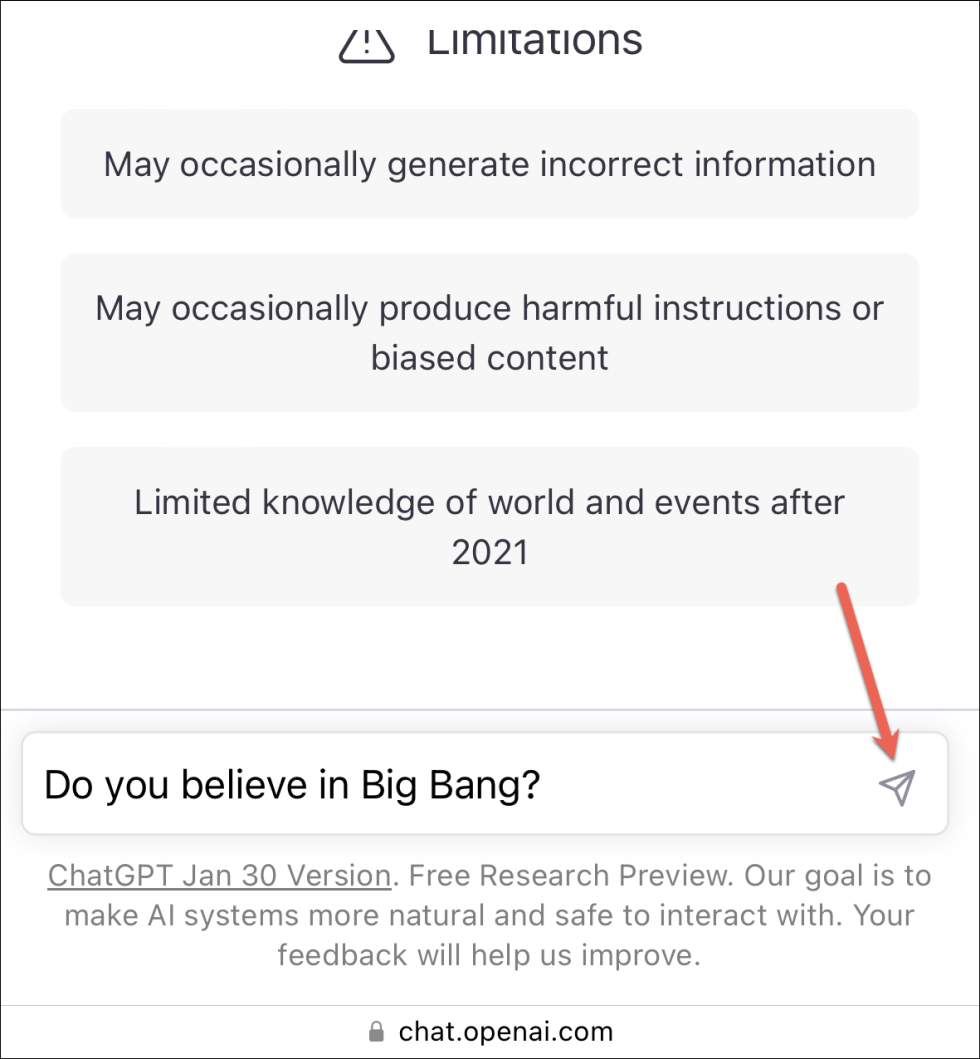Select the "Limited knowledge of world and events" card
The width and height of the screenshot is (980, 1059).
[489, 526]
